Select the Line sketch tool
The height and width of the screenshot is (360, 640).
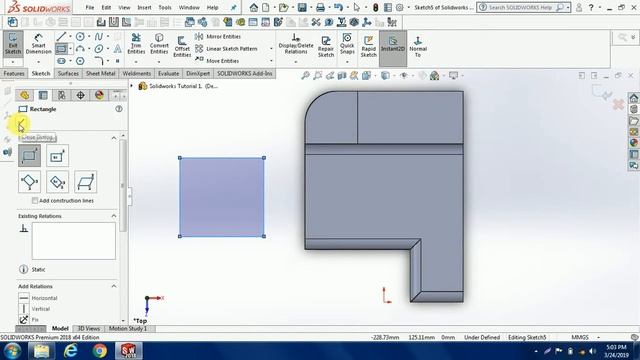(61, 37)
